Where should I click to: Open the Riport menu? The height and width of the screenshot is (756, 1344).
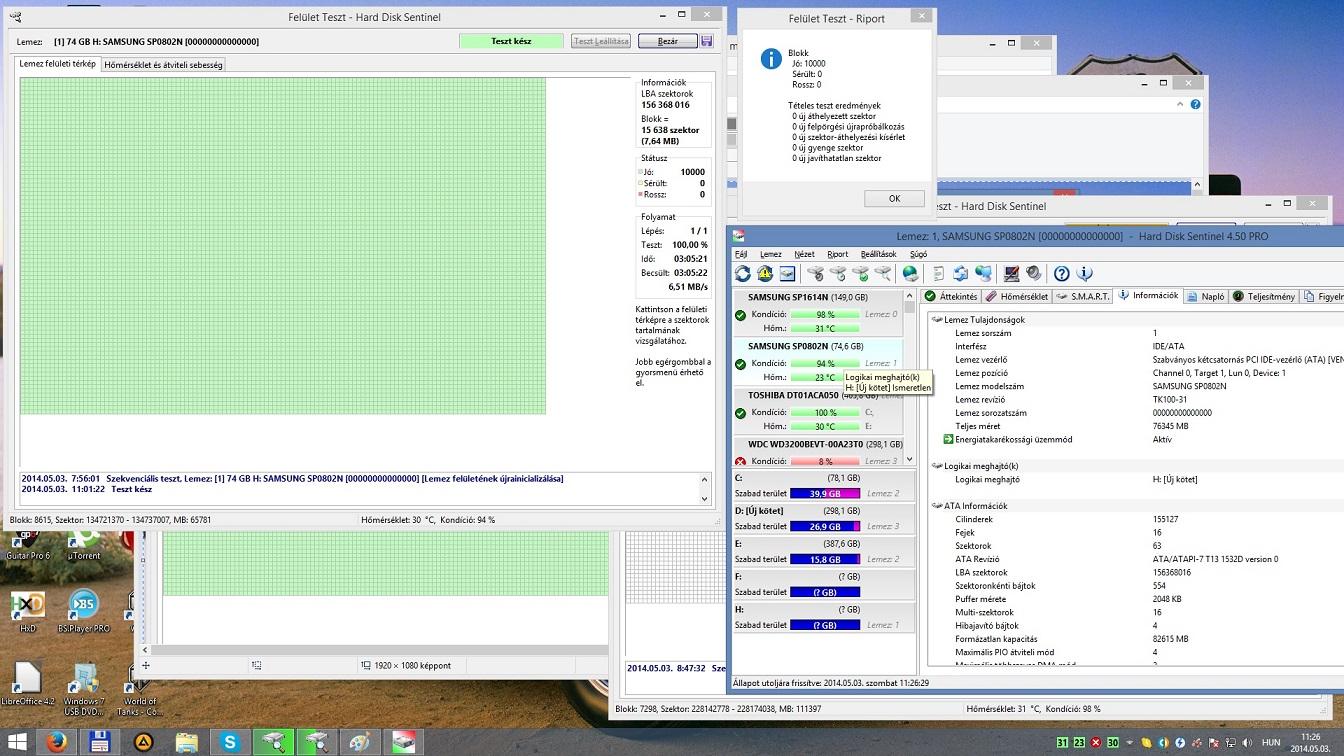(x=838, y=254)
